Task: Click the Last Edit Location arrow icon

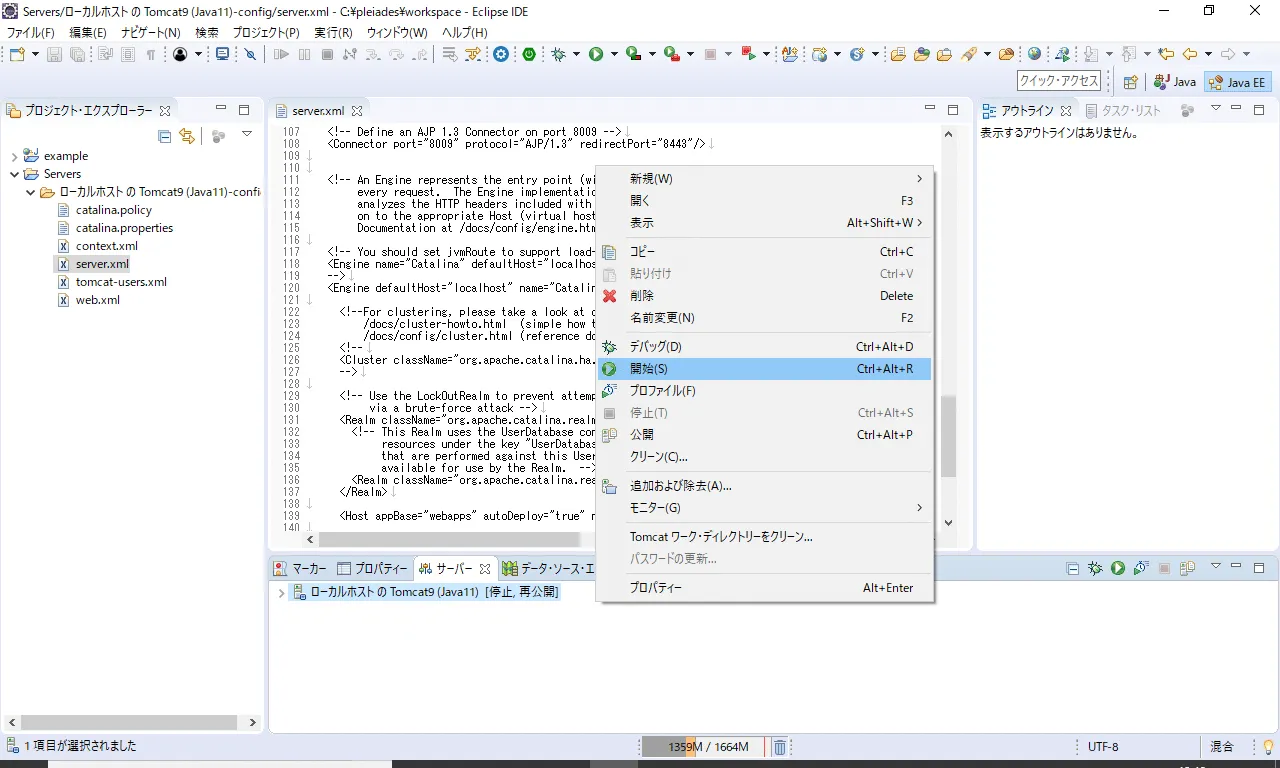Action: [1166, 54]
